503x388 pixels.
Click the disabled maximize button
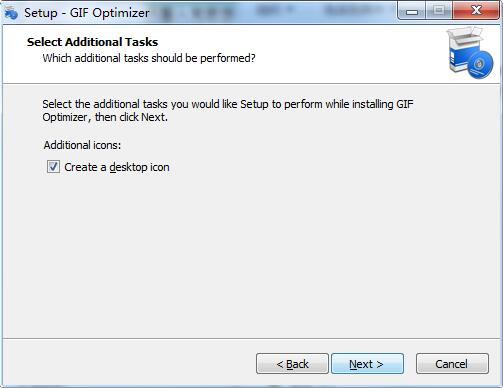439,11
